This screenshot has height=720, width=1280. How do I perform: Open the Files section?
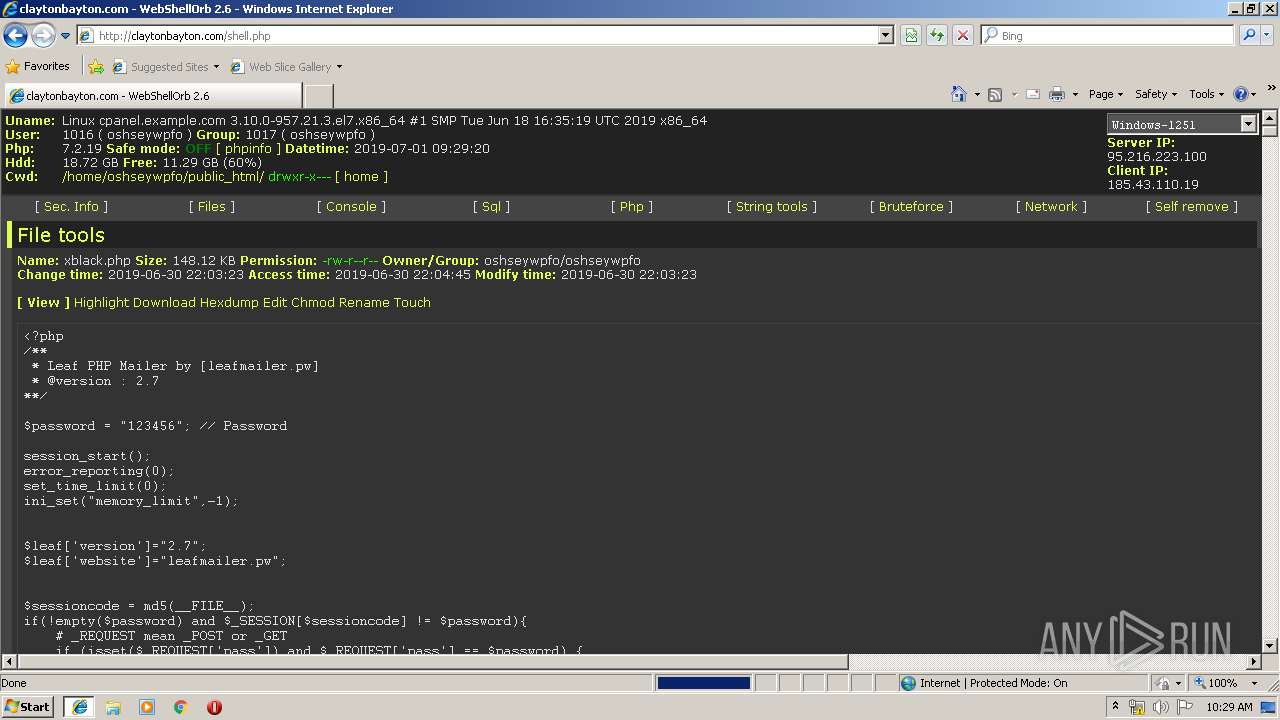212,206
